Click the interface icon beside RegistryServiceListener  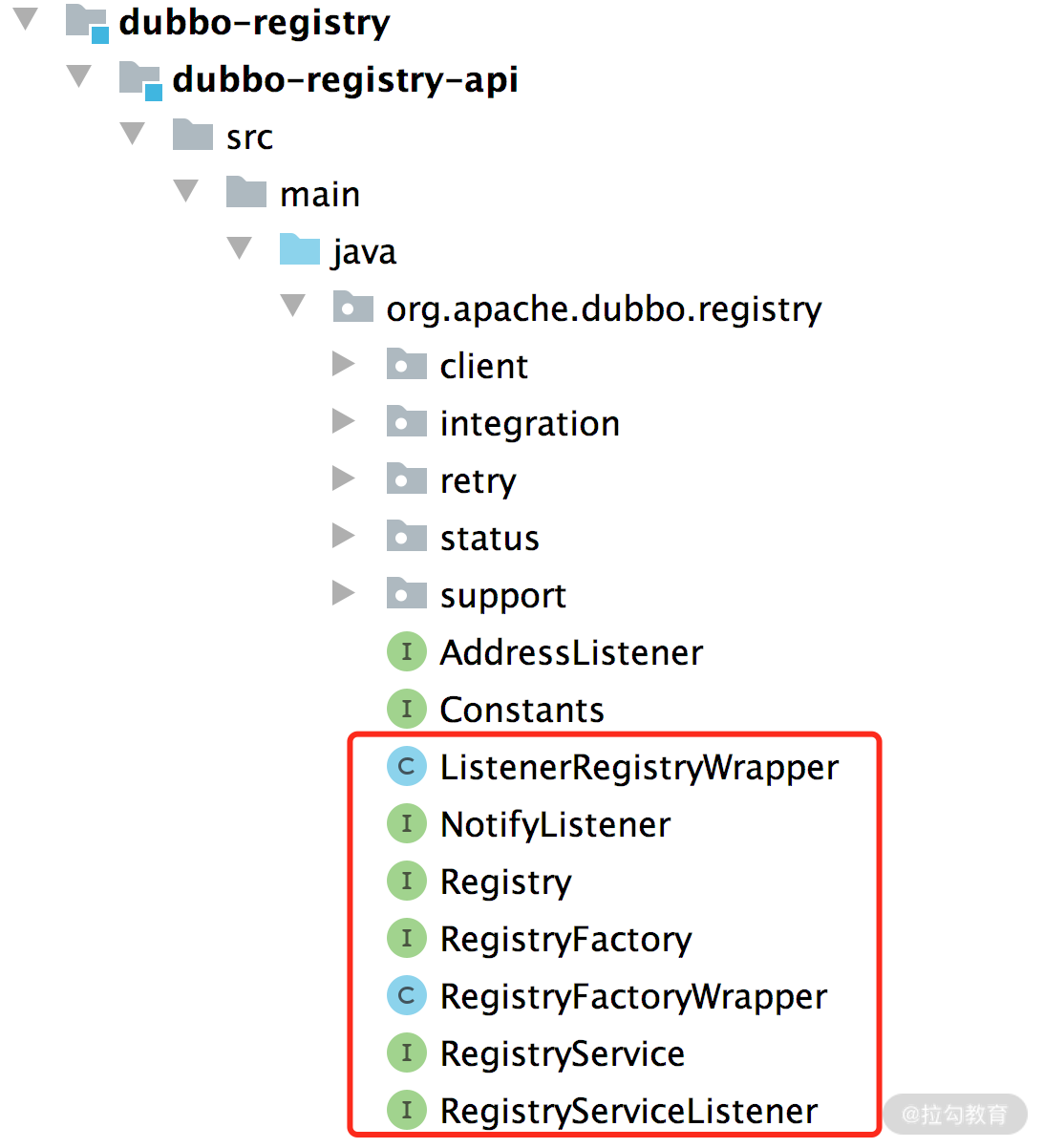tap(406, 1111)
